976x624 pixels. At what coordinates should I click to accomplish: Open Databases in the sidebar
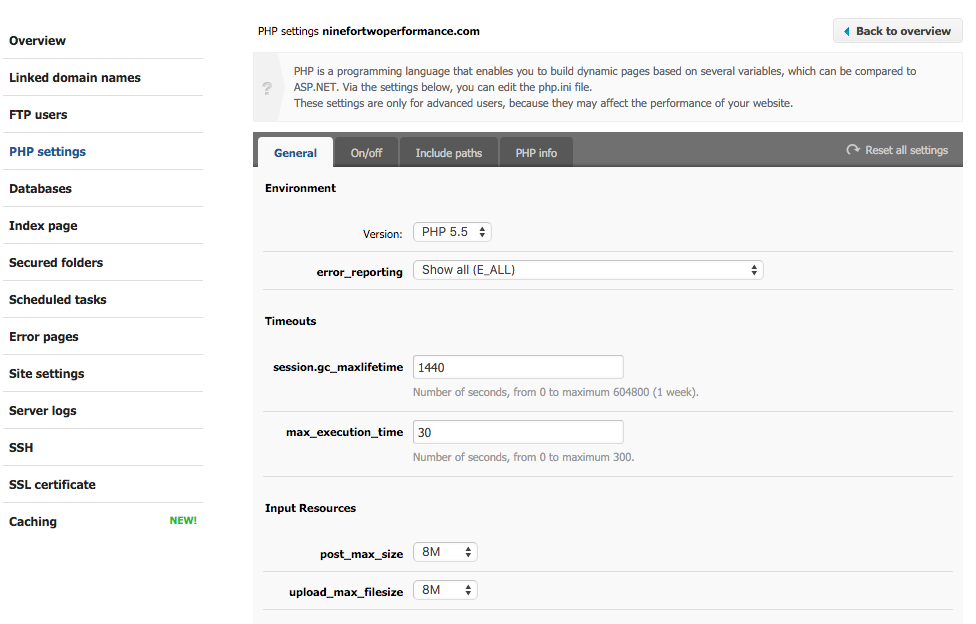pos(40,188)
